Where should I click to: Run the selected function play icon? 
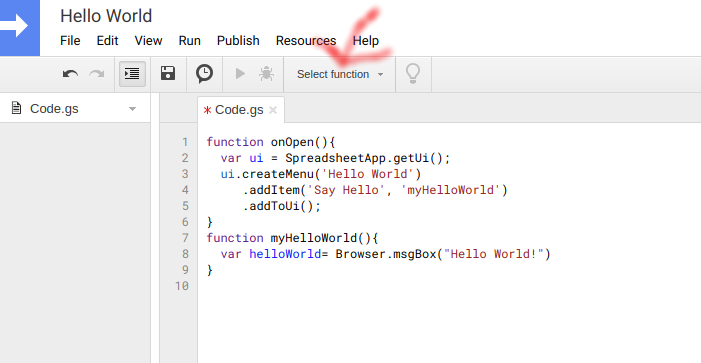(240, 73)
